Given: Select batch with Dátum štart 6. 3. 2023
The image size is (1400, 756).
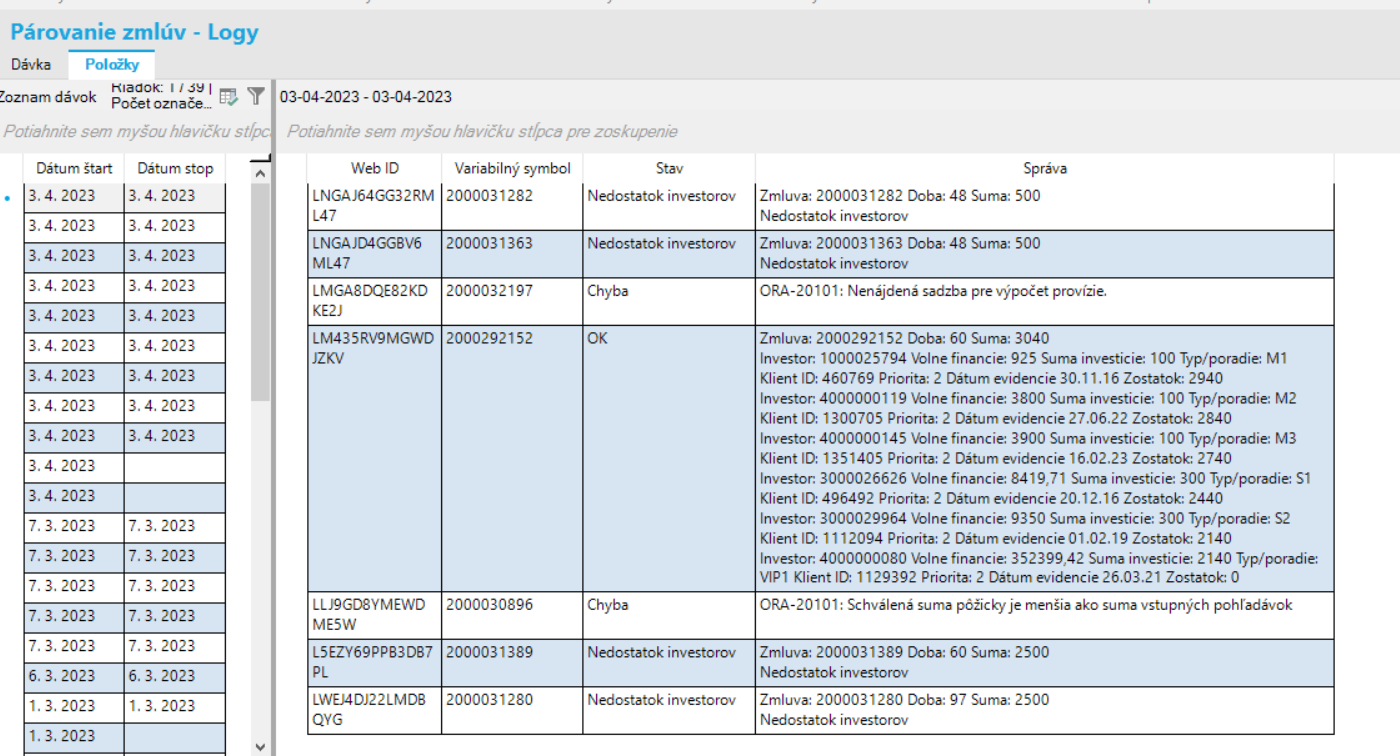Looking at the screenshot, I should coord(74,676).
